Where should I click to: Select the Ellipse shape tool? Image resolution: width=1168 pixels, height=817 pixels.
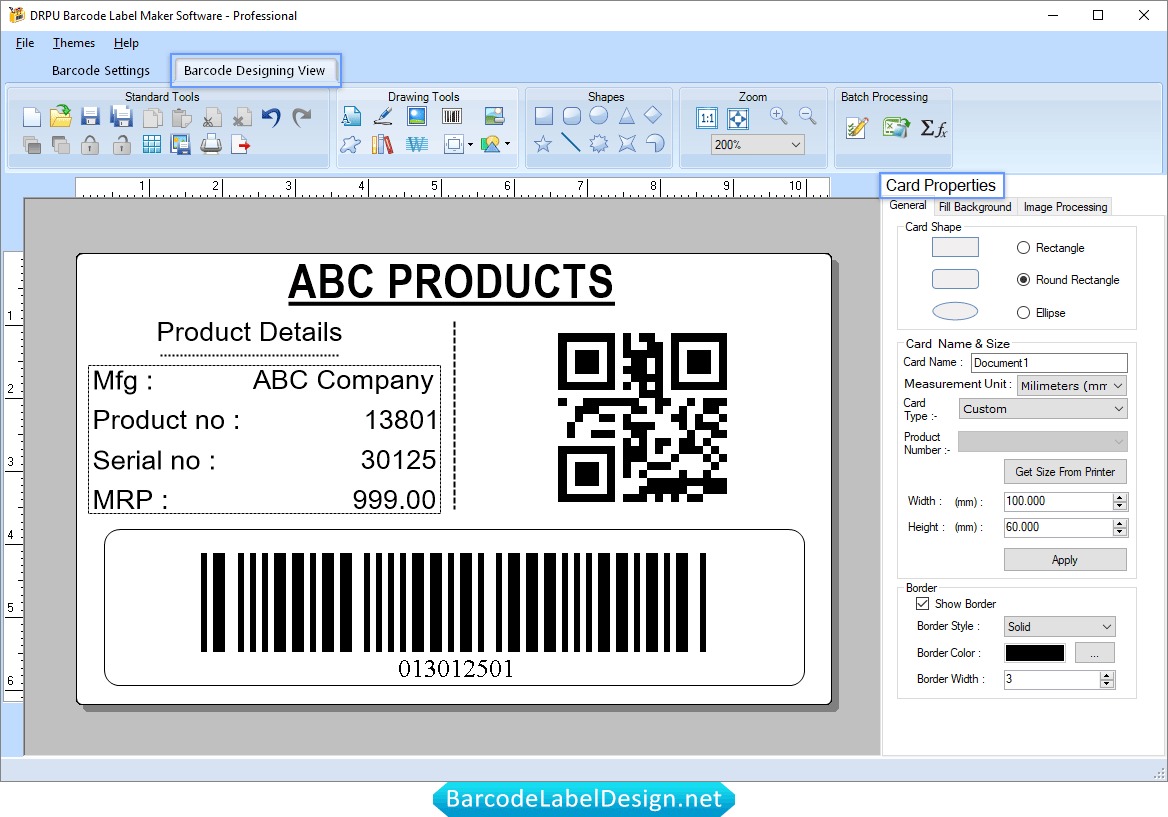pos(598,115)
